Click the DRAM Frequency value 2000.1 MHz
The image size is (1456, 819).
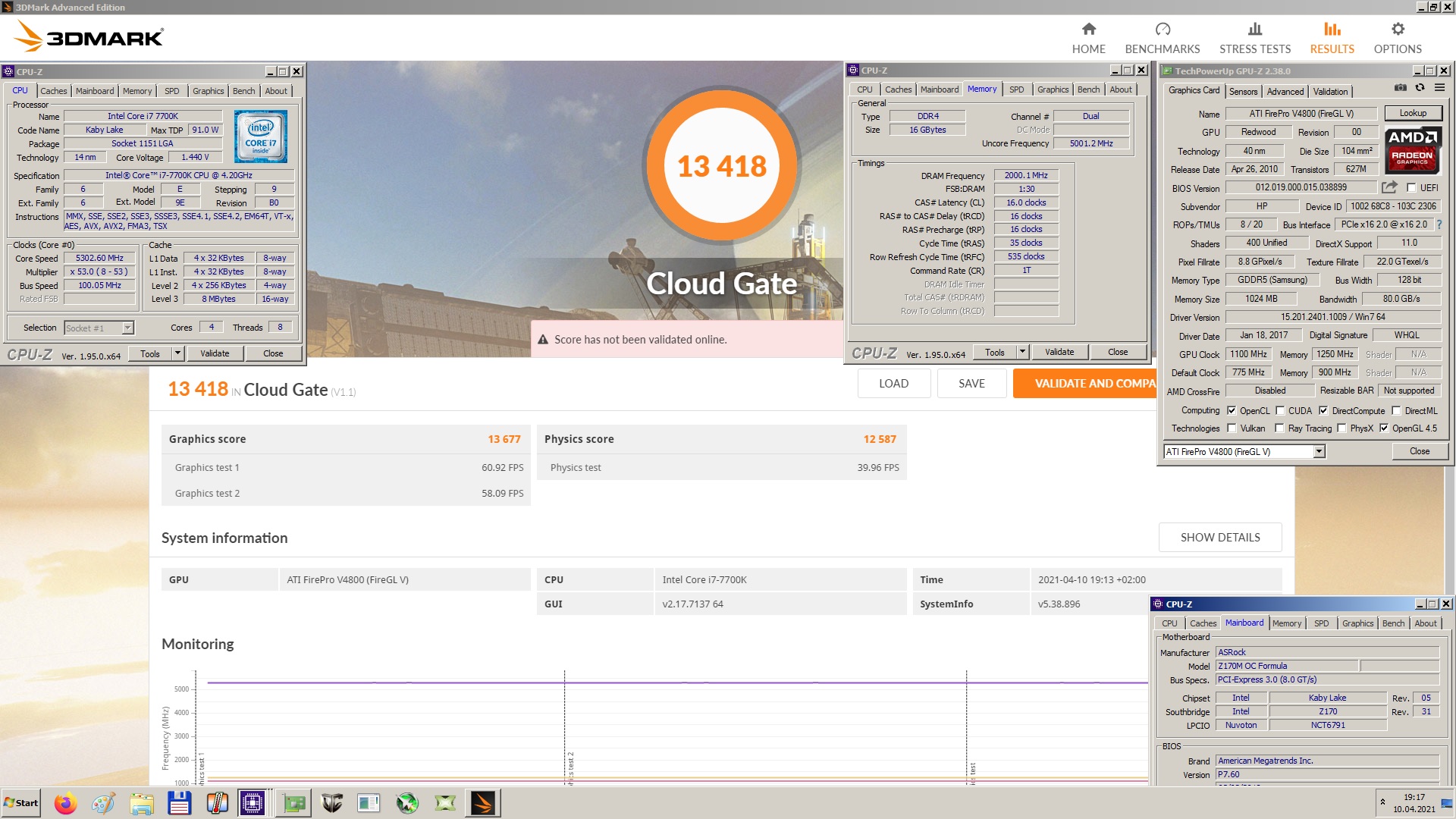point(1026,175)
